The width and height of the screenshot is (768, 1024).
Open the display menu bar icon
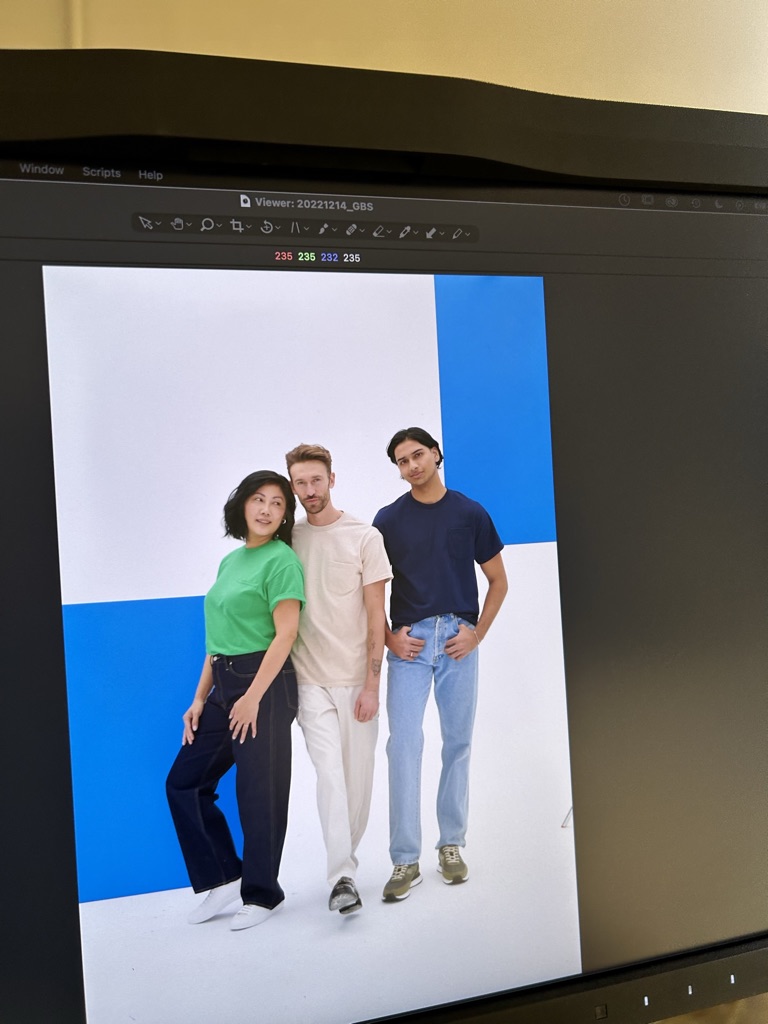coord(647,200)
